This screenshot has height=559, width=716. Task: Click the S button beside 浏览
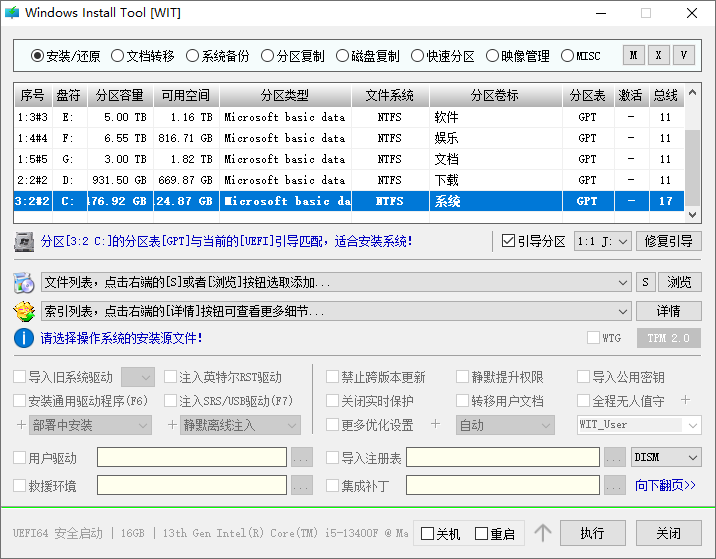646,283
